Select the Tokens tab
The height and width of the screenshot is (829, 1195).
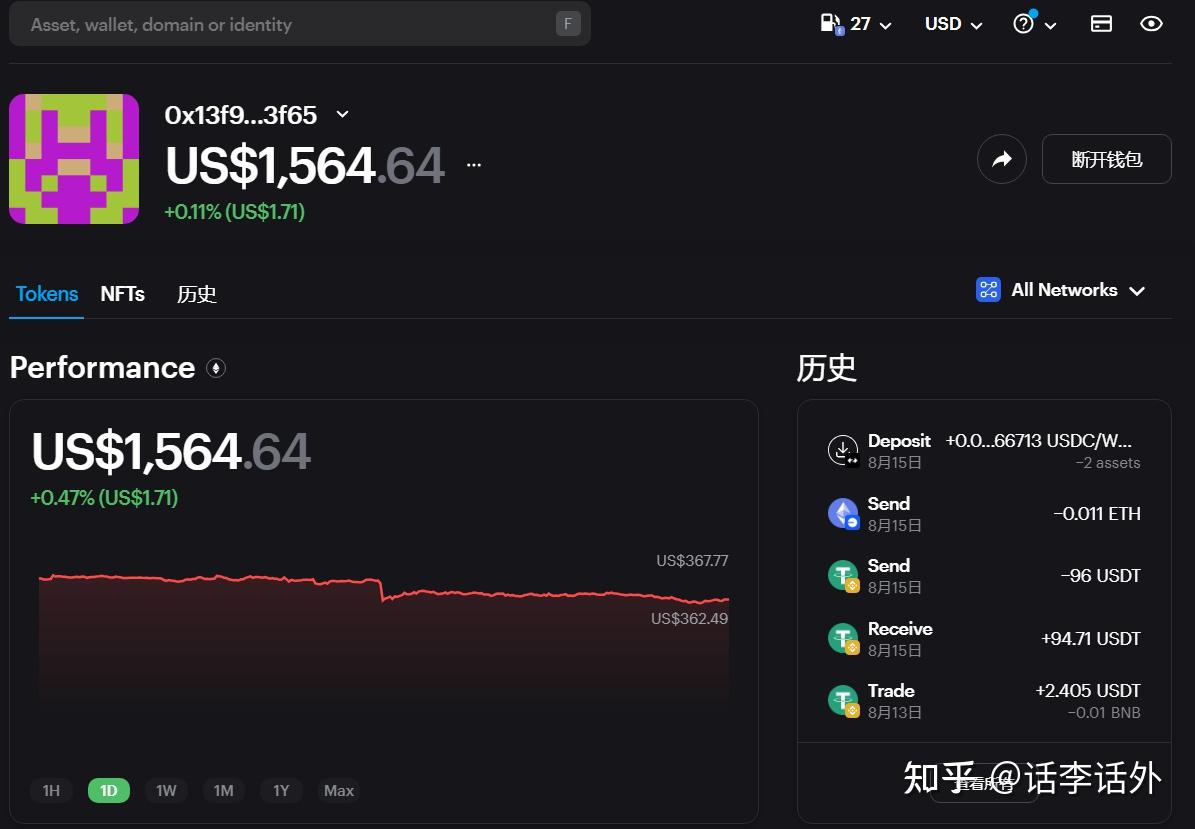[x=47, y=294]
